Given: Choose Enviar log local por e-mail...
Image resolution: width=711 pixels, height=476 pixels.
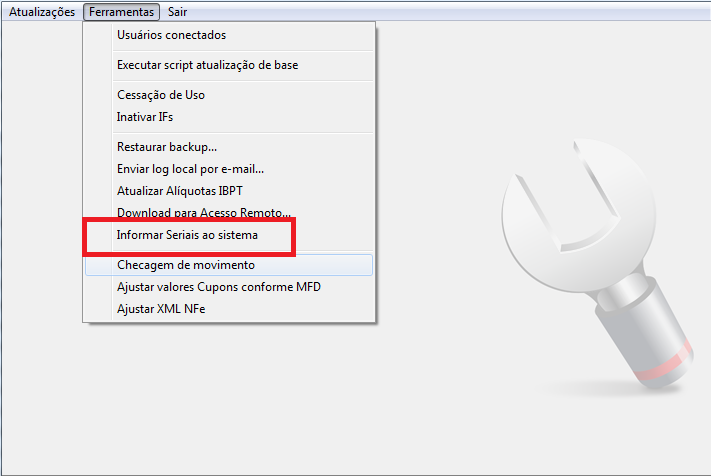Looking at the screenshot, I should click(190, 169).
